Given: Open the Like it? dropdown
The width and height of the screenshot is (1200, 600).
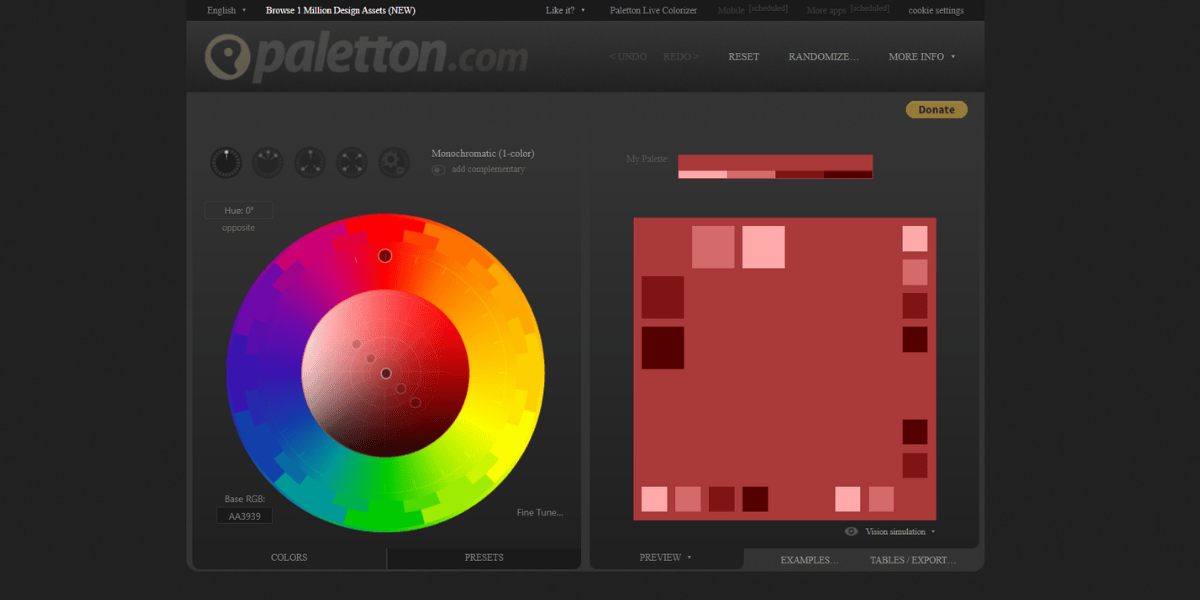Looking at the screenshot, I should click(566, 10).
